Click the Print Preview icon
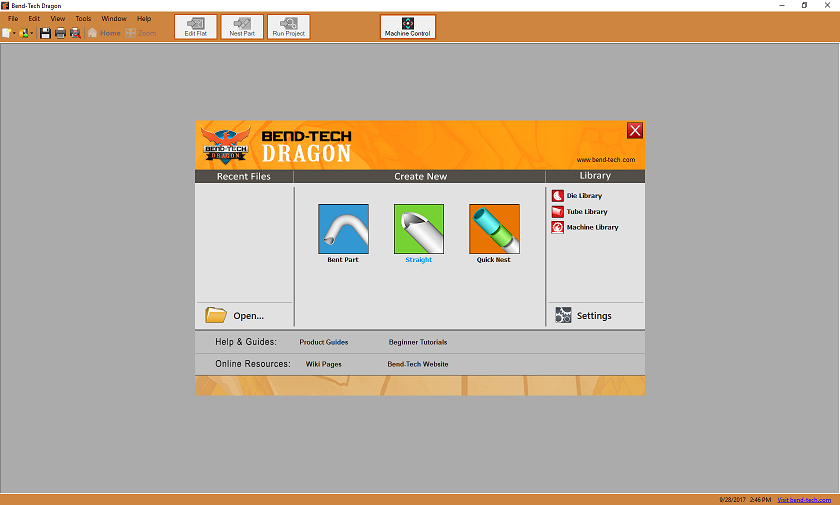 pos(76,33)
